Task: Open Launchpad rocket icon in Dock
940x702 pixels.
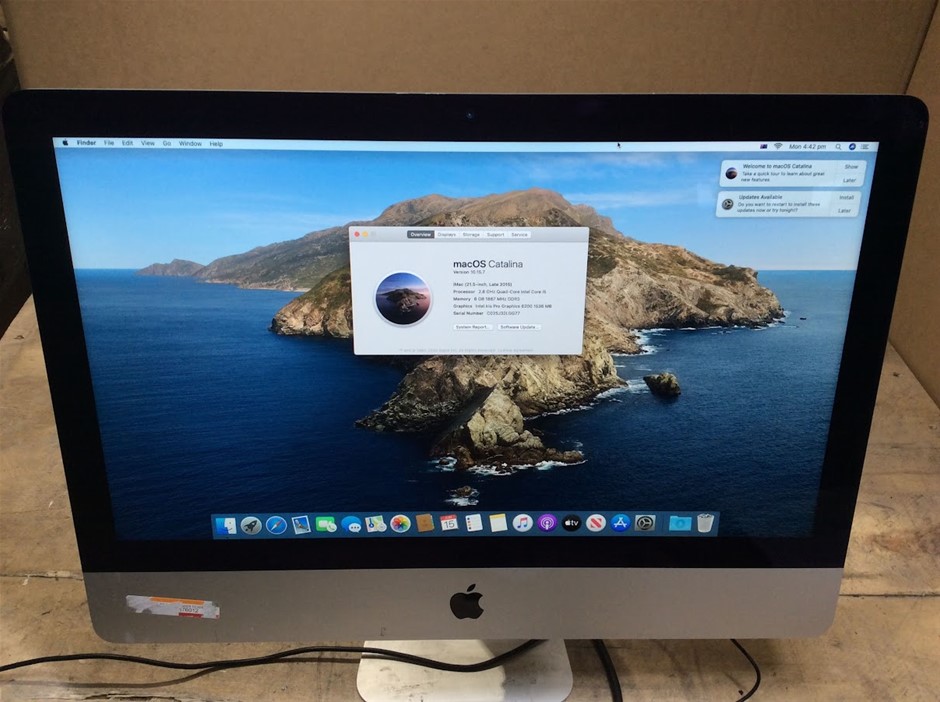Action: [x=251, y=526]
